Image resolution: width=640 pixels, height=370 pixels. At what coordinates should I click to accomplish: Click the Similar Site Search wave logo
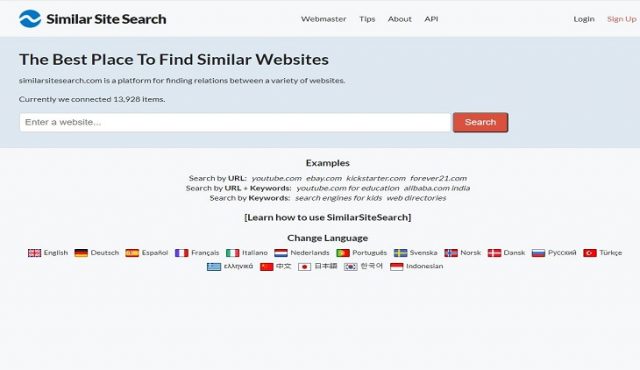click(x=30, y=19)
